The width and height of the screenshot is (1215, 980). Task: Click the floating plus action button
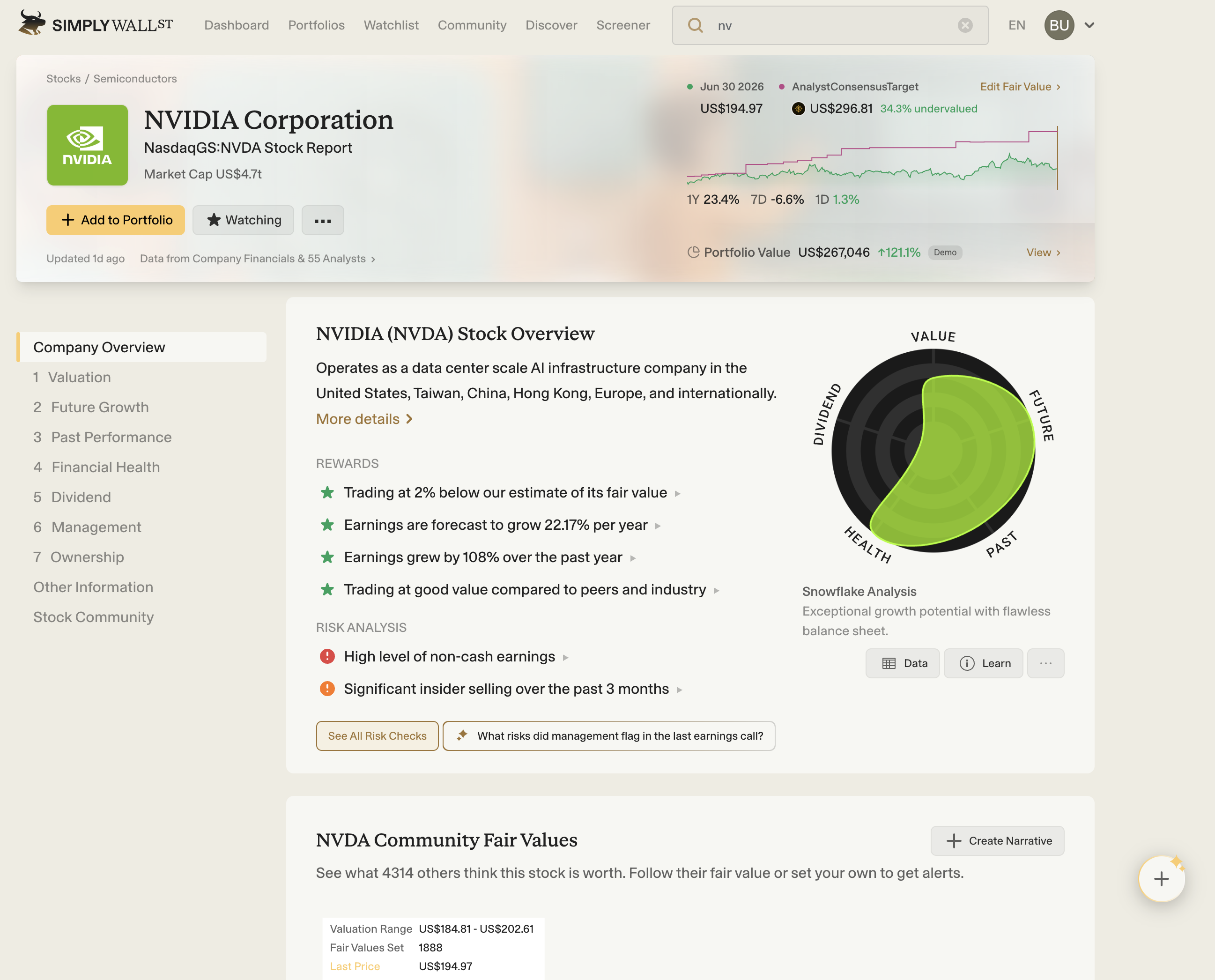click(1162, 879)
